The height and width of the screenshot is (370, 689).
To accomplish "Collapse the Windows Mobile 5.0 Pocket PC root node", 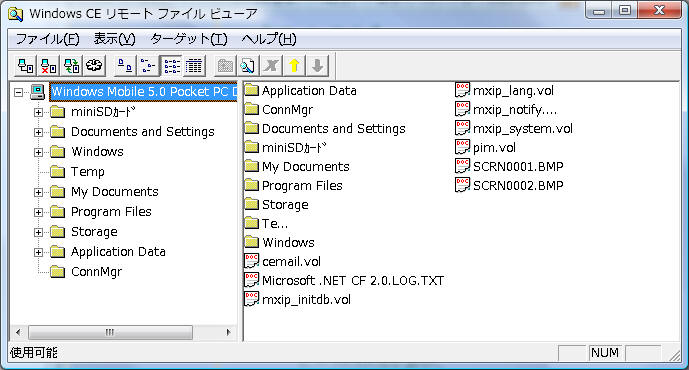I will pyautogui.click(x=18, y=92).
